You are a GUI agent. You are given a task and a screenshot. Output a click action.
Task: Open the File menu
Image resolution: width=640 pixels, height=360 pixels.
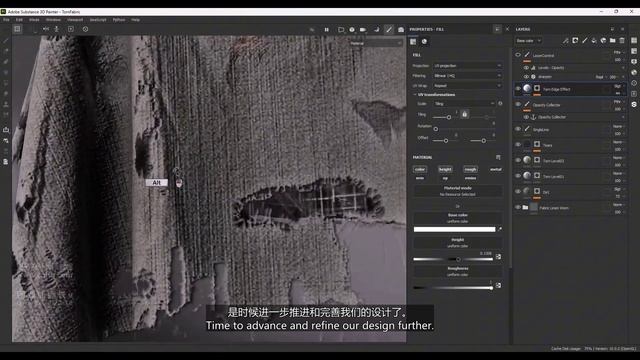tap(6, 20)
